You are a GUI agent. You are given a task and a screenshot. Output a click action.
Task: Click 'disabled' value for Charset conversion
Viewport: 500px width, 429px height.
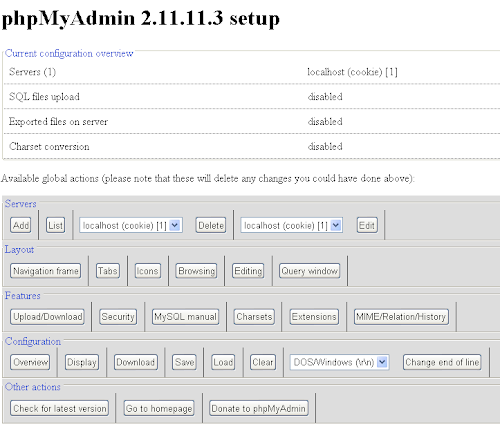pyautogui.click(x=325, y=146)
